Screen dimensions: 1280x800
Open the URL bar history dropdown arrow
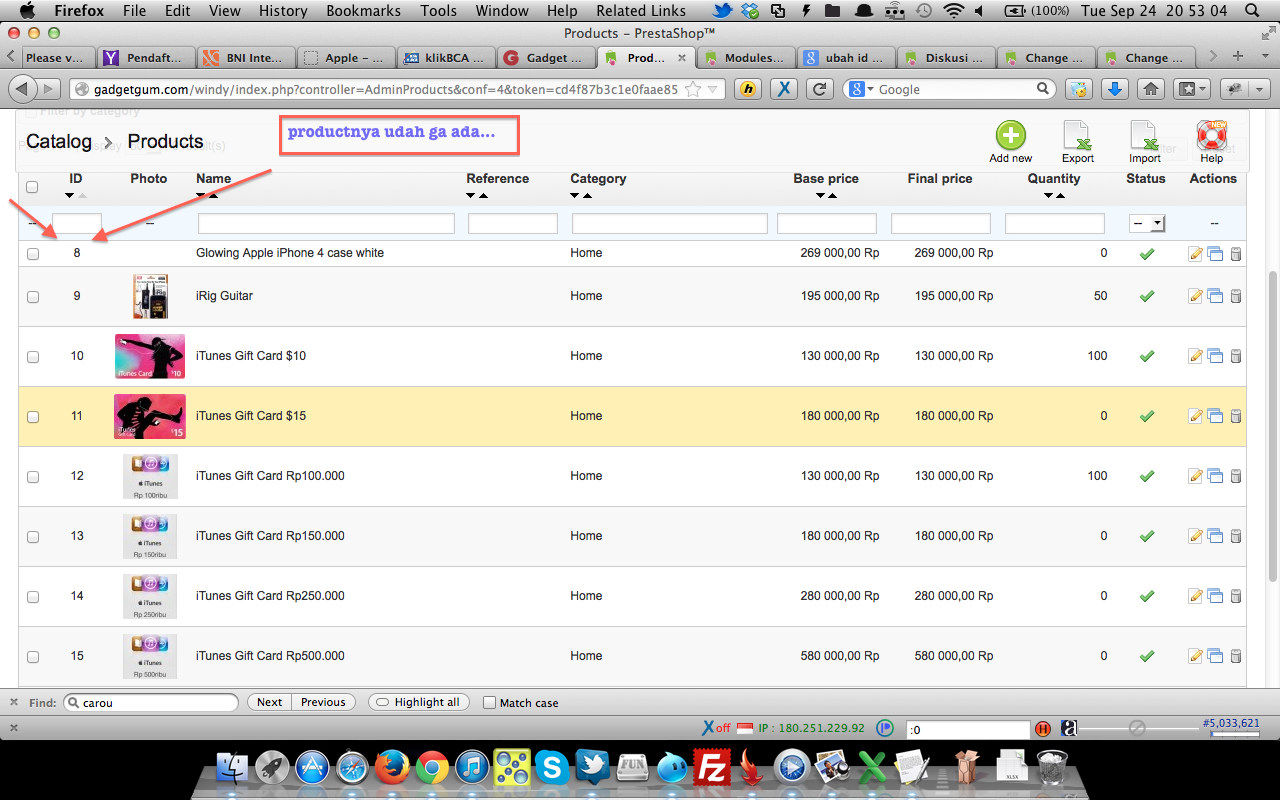(713, 89)
